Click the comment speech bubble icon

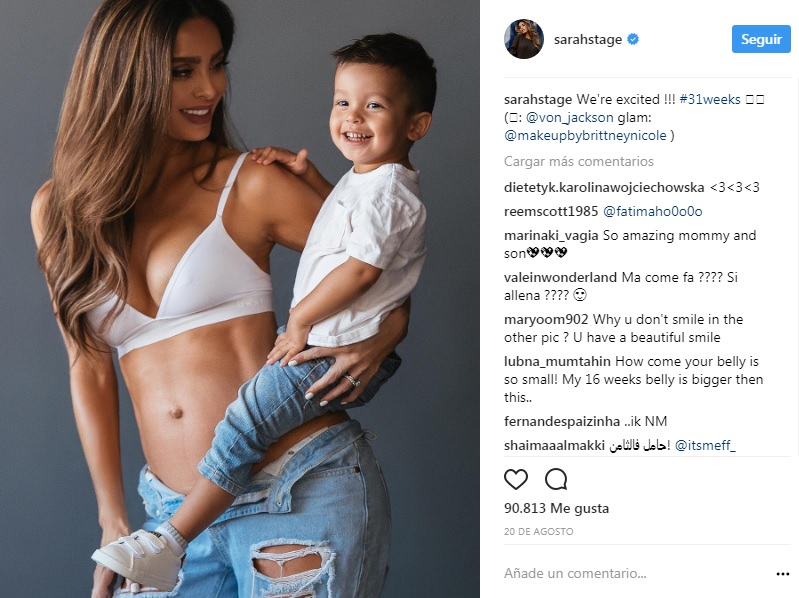pos(556,479)
